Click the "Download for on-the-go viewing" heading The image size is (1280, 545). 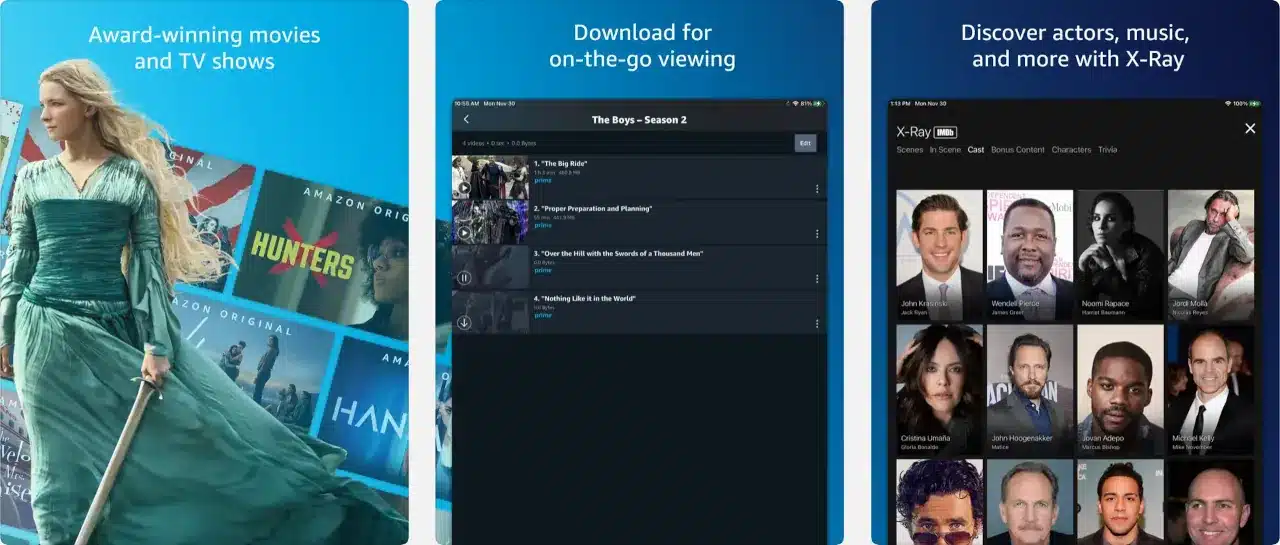(641, 46)
